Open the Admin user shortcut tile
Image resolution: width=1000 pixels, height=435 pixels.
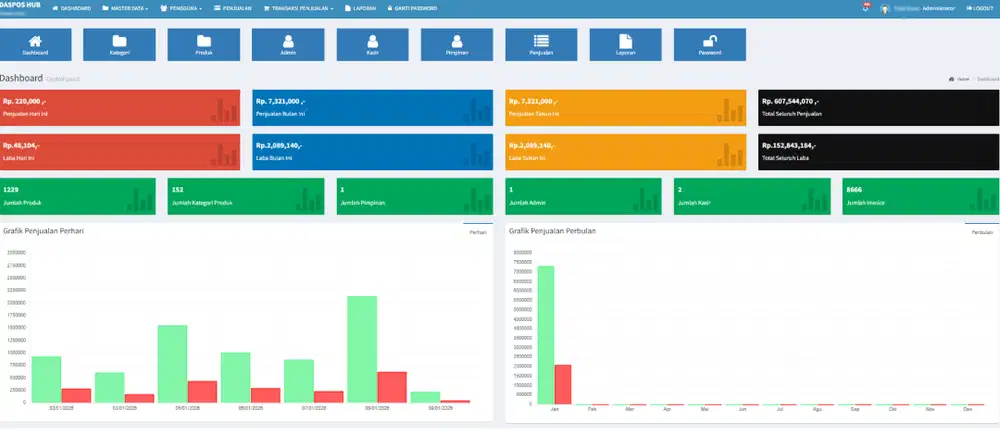288,44
